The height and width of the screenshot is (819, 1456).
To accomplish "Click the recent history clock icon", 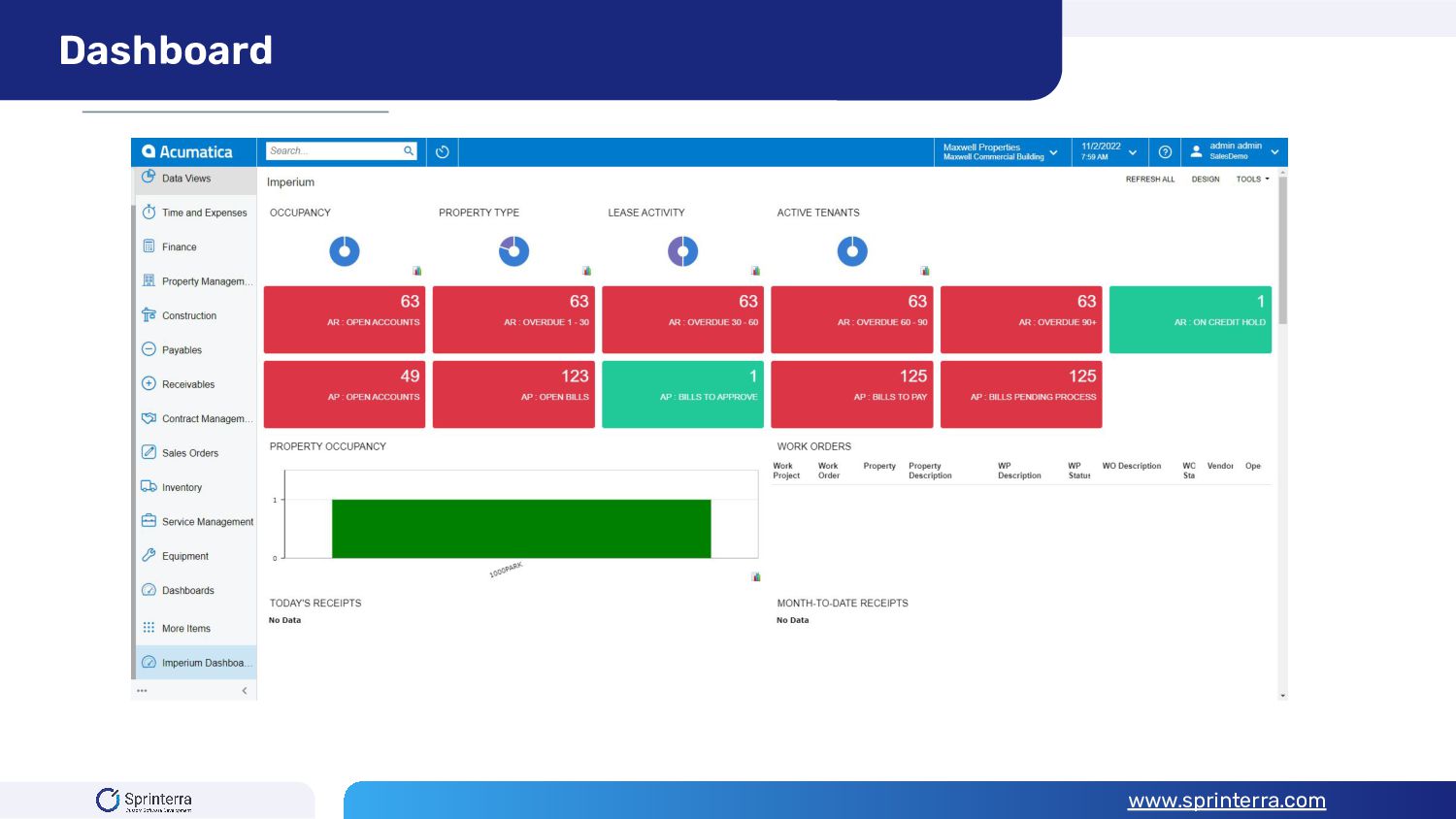I will (443, 151).
